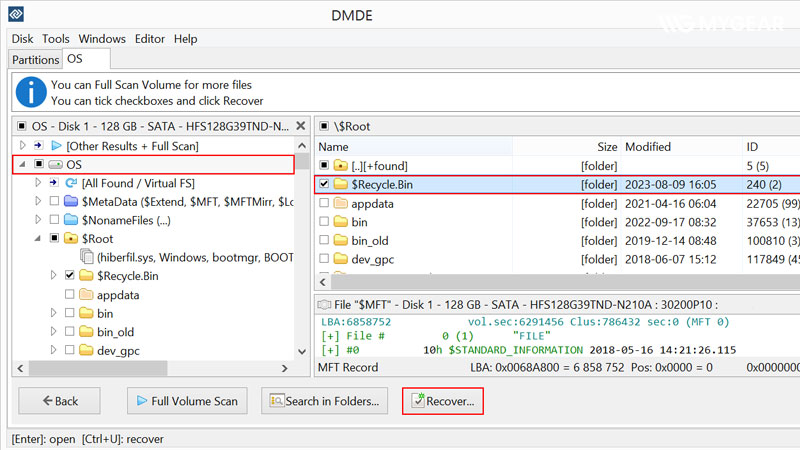Toggle the OS volume checkbox in tree
The width and height of the screenshot is (800, 450).
pos(39,164)
